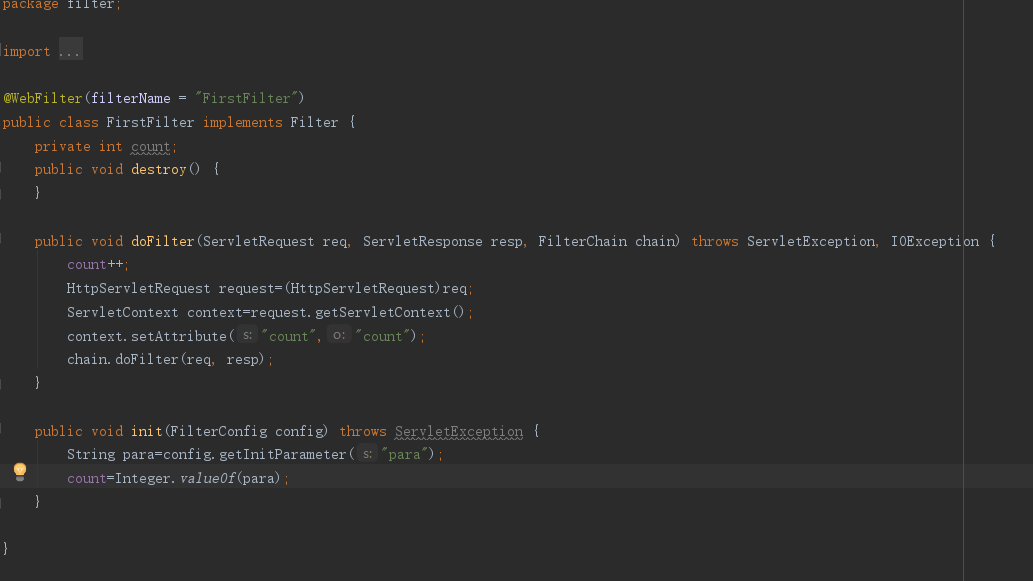Click the (HttpServletRequest) cast expression
The image size is (1033, 581).
pos(362,289)
